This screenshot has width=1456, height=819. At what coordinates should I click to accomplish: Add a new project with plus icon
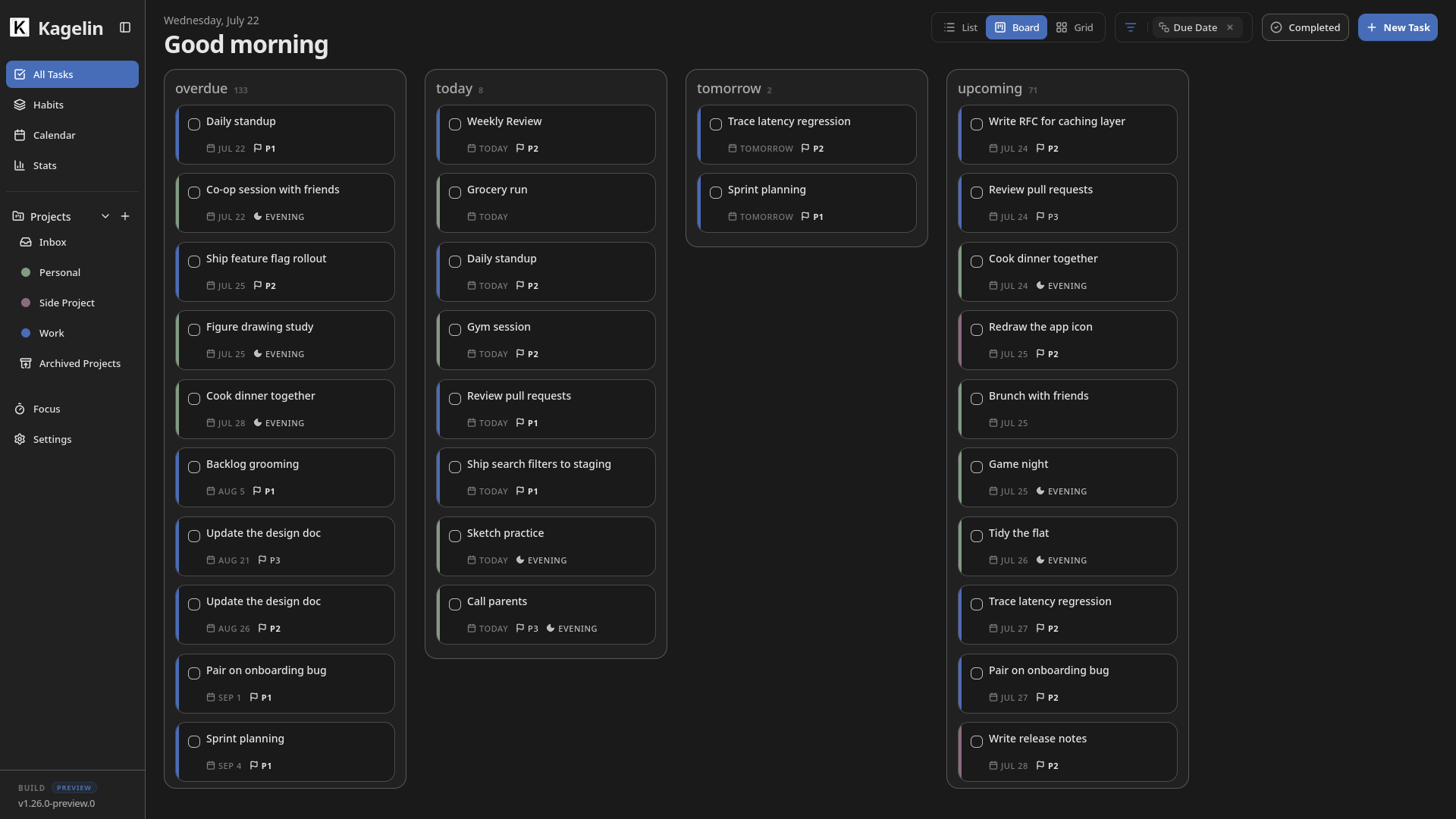pos(125,217)
